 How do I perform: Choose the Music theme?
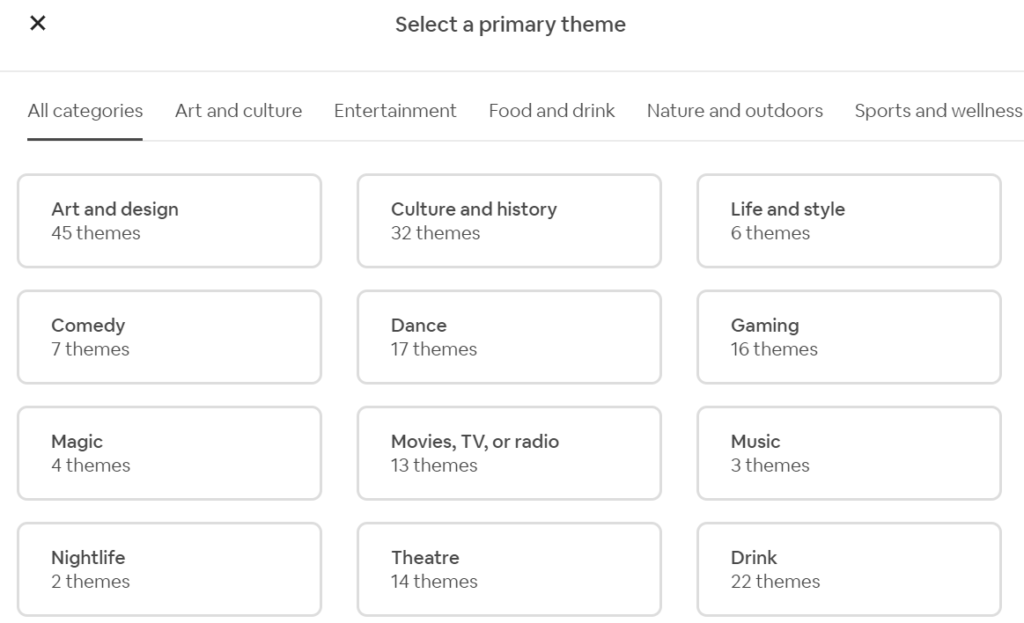[849, 452]
